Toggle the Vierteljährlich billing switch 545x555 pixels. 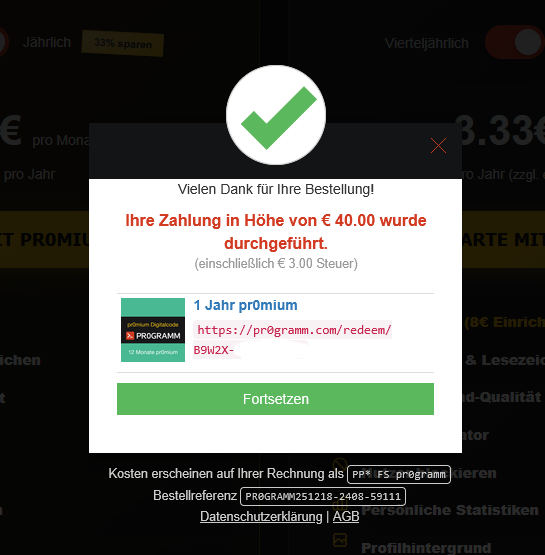click(515, 42)
